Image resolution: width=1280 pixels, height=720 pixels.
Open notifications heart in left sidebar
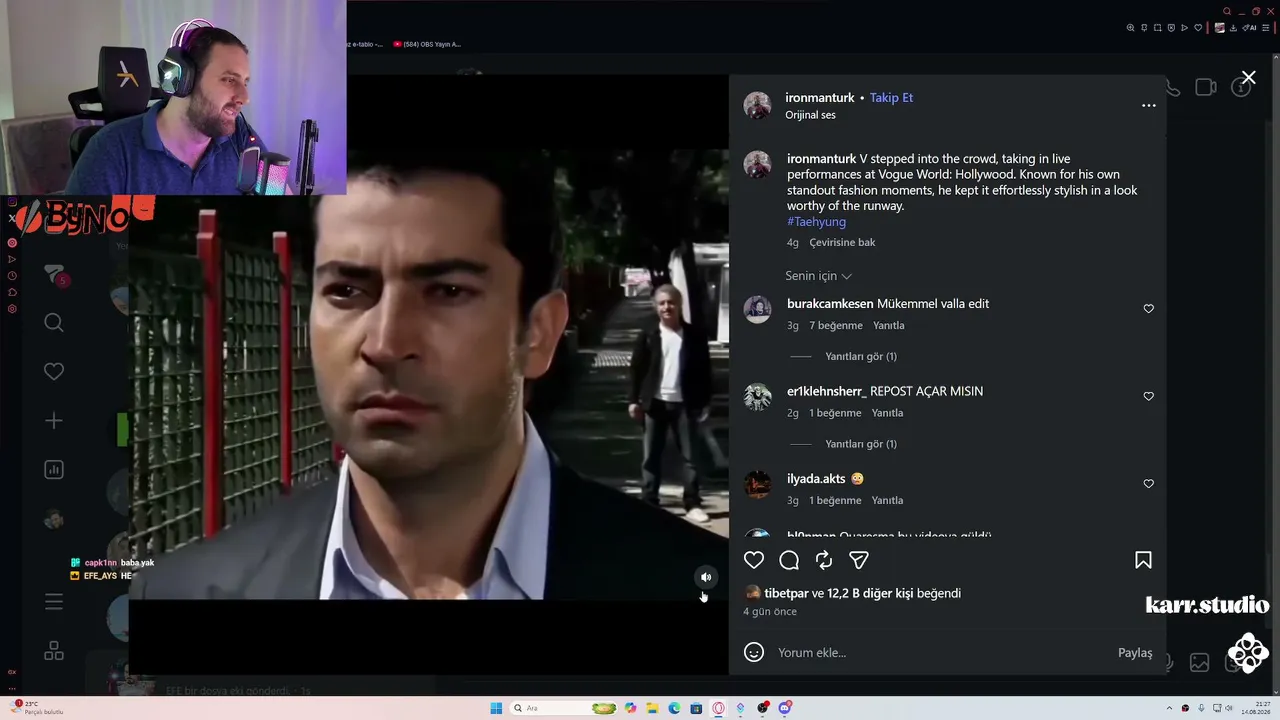[54, 371]
